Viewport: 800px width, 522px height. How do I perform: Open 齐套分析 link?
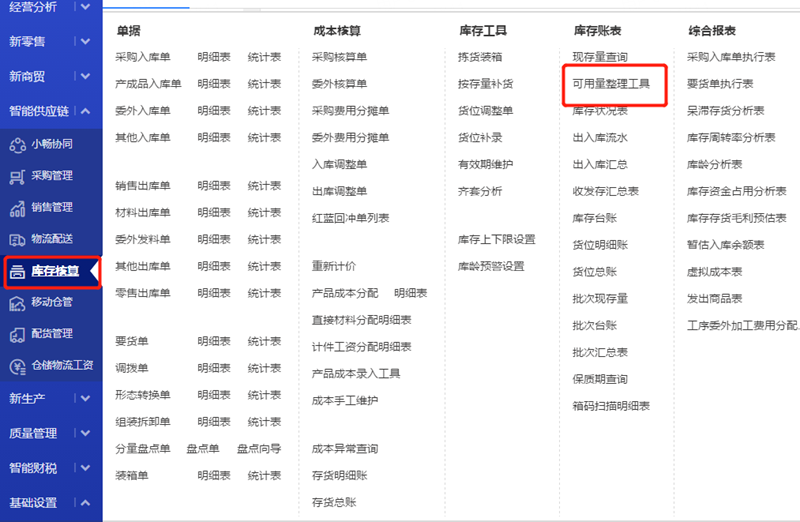click(480, 191)
